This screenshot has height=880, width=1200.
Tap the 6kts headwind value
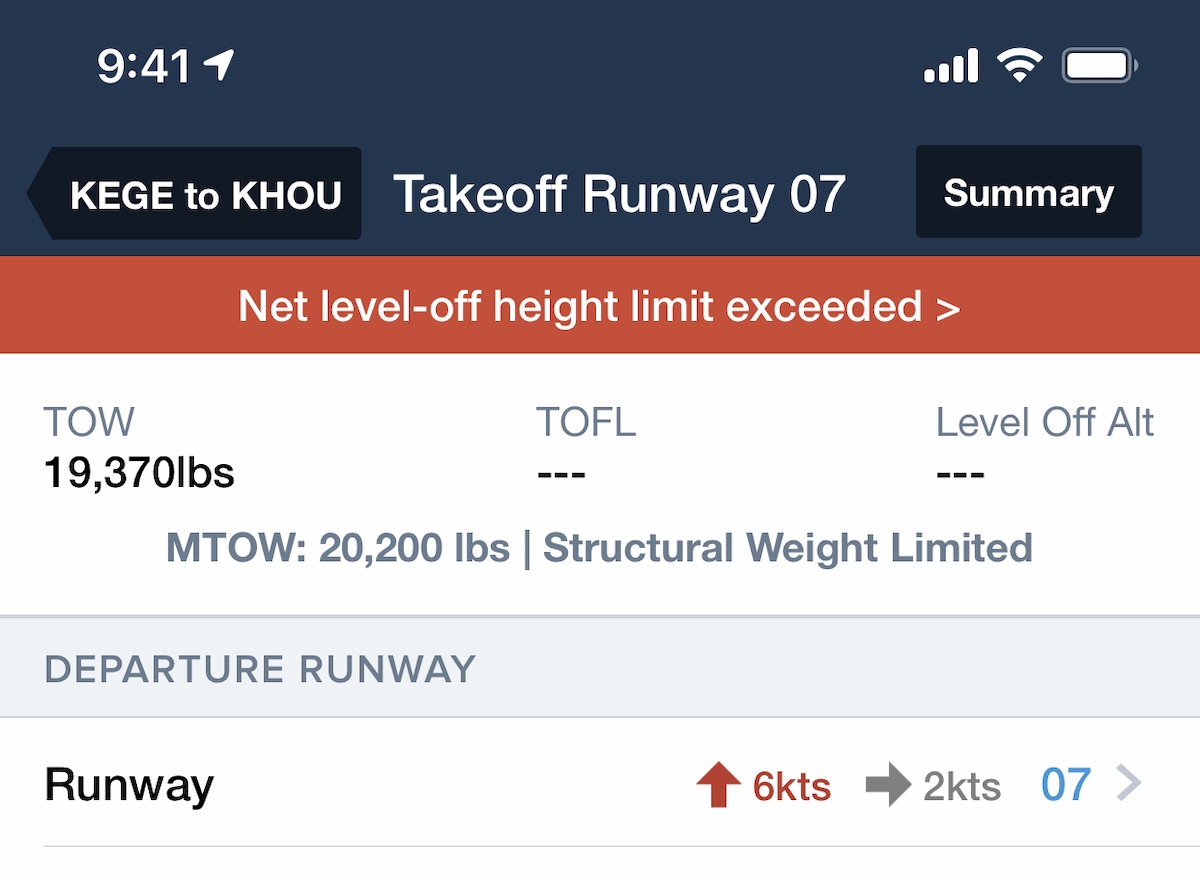pos(792,787)
